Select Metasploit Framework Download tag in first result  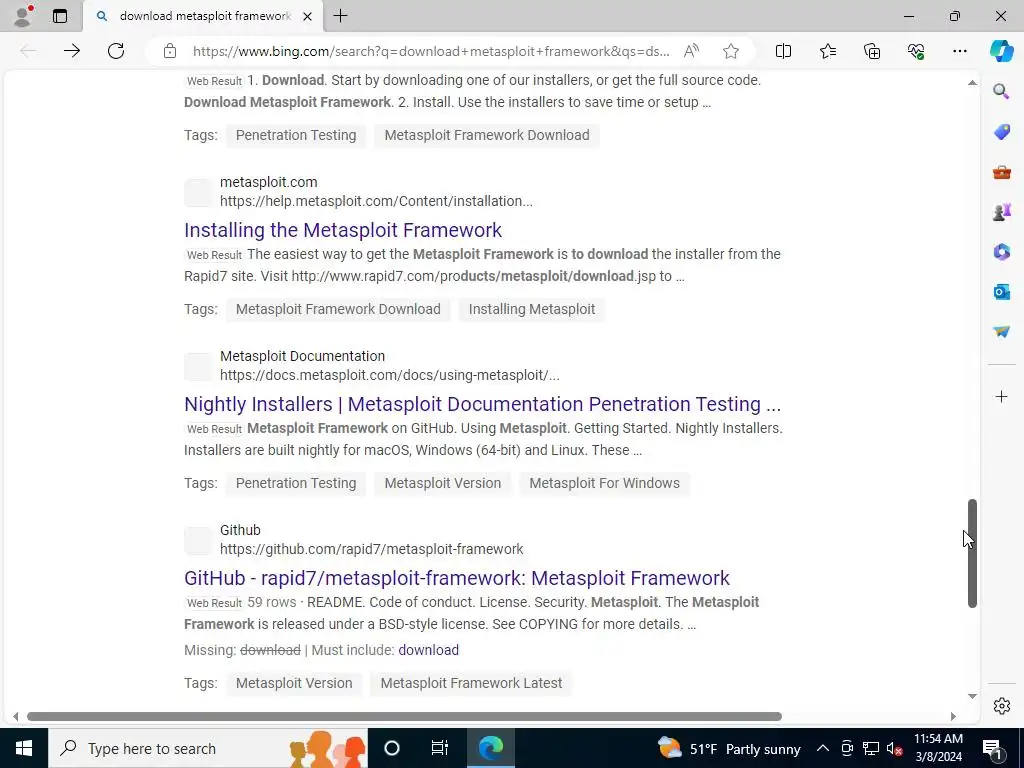[487, 135]
